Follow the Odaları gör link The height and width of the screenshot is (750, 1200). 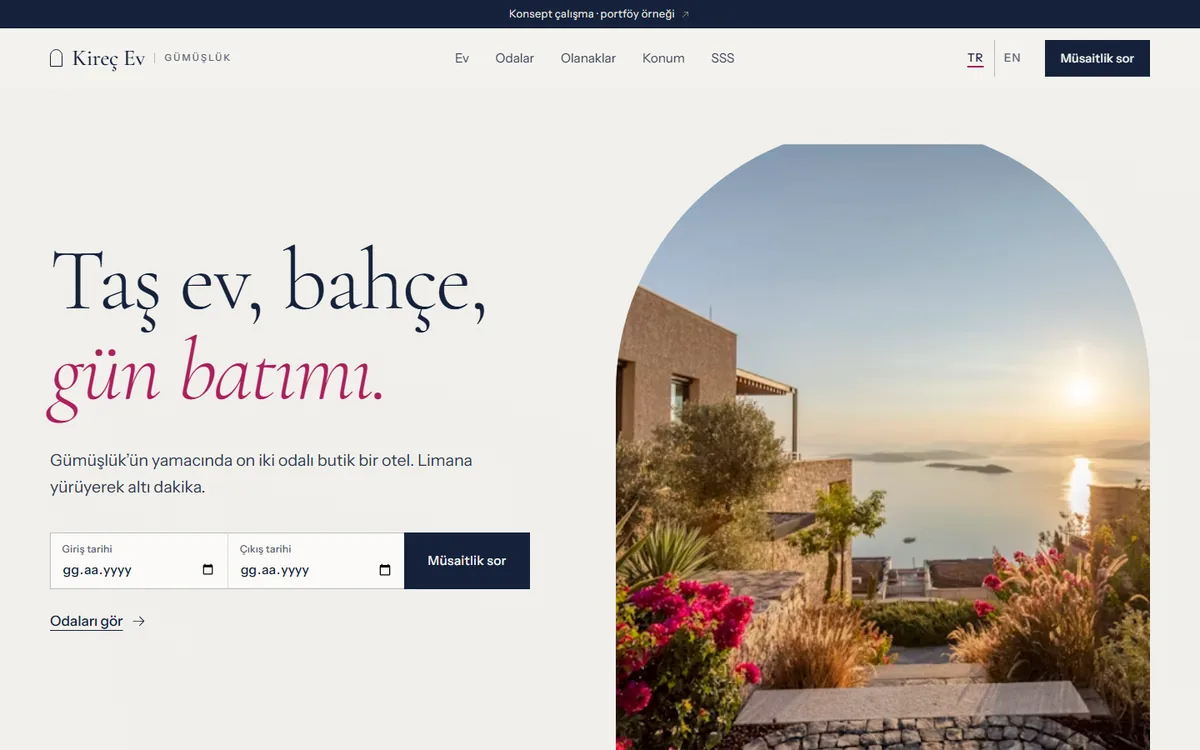coord(86,621)
